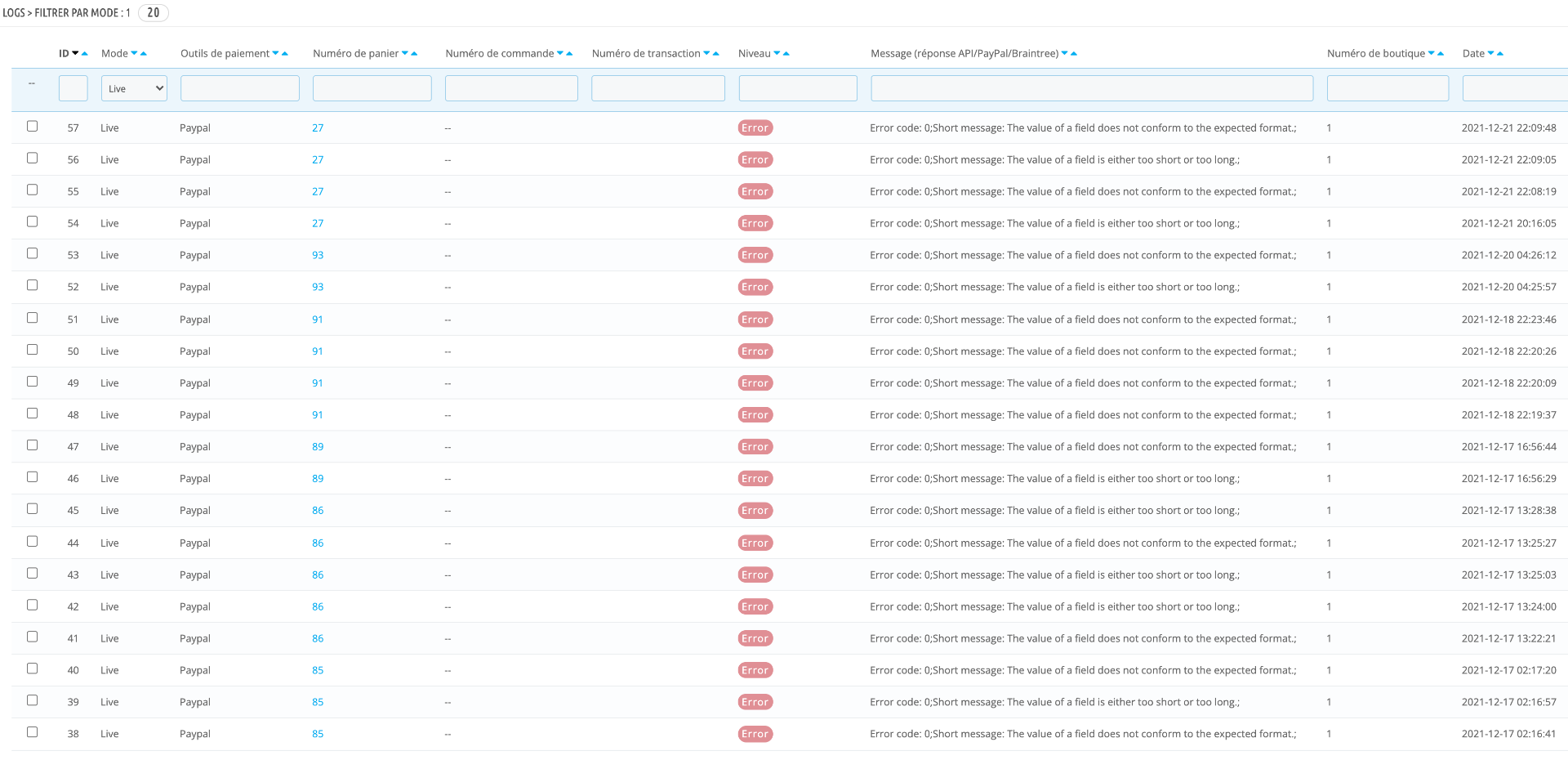Select the checkbox for log ID 39
1568x760 pixels.
pos(33,700)
